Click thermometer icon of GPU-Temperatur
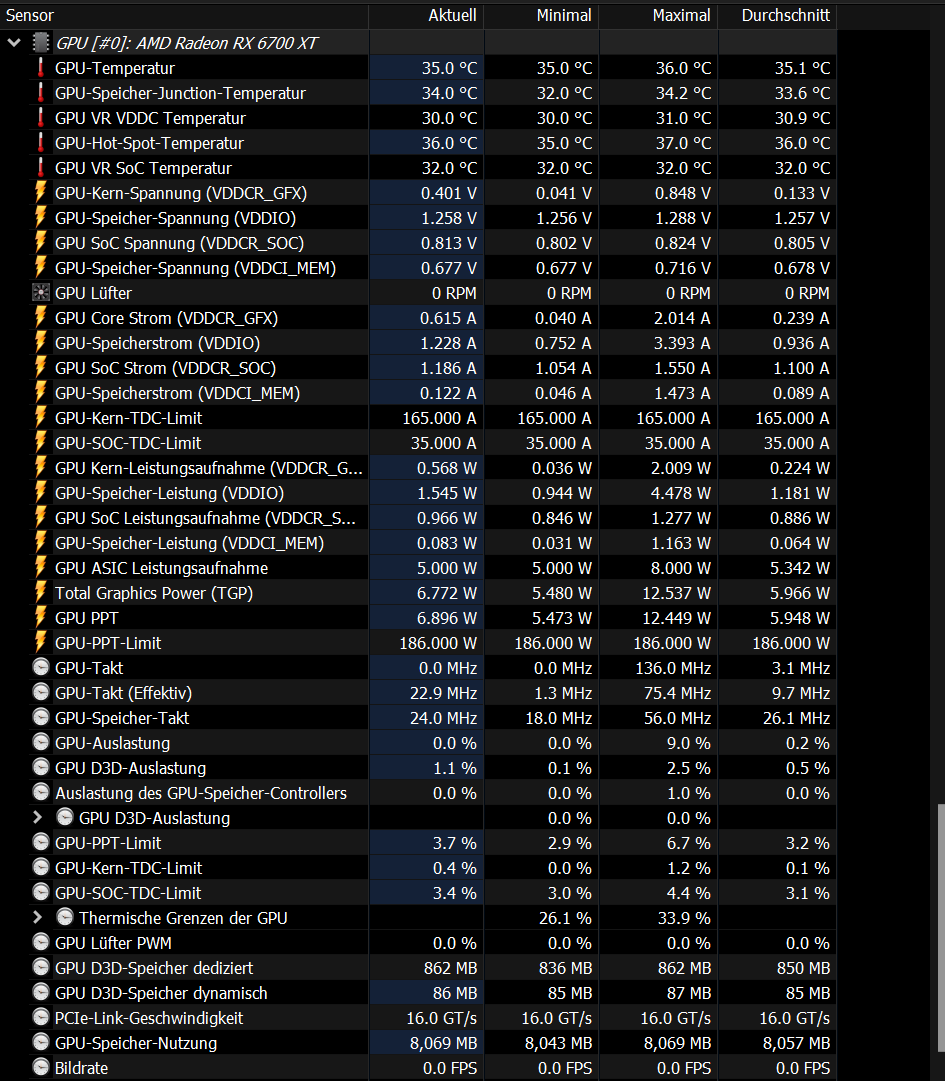945x1081 pixels. [x=41, y=68]
